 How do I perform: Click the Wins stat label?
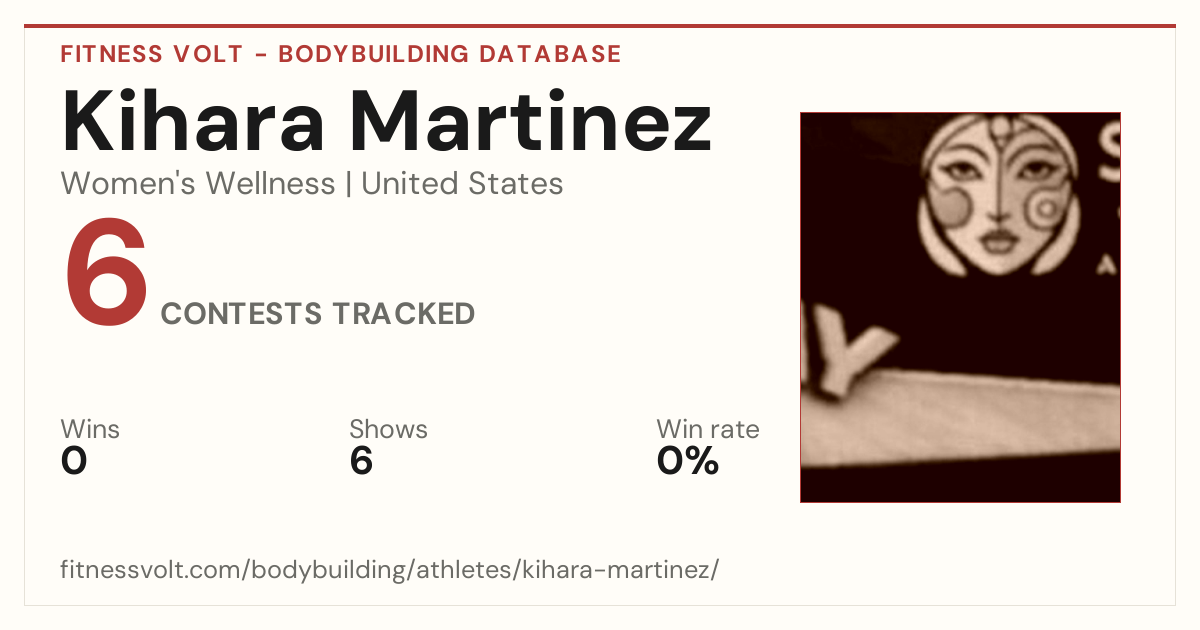(x=90, y=429)
